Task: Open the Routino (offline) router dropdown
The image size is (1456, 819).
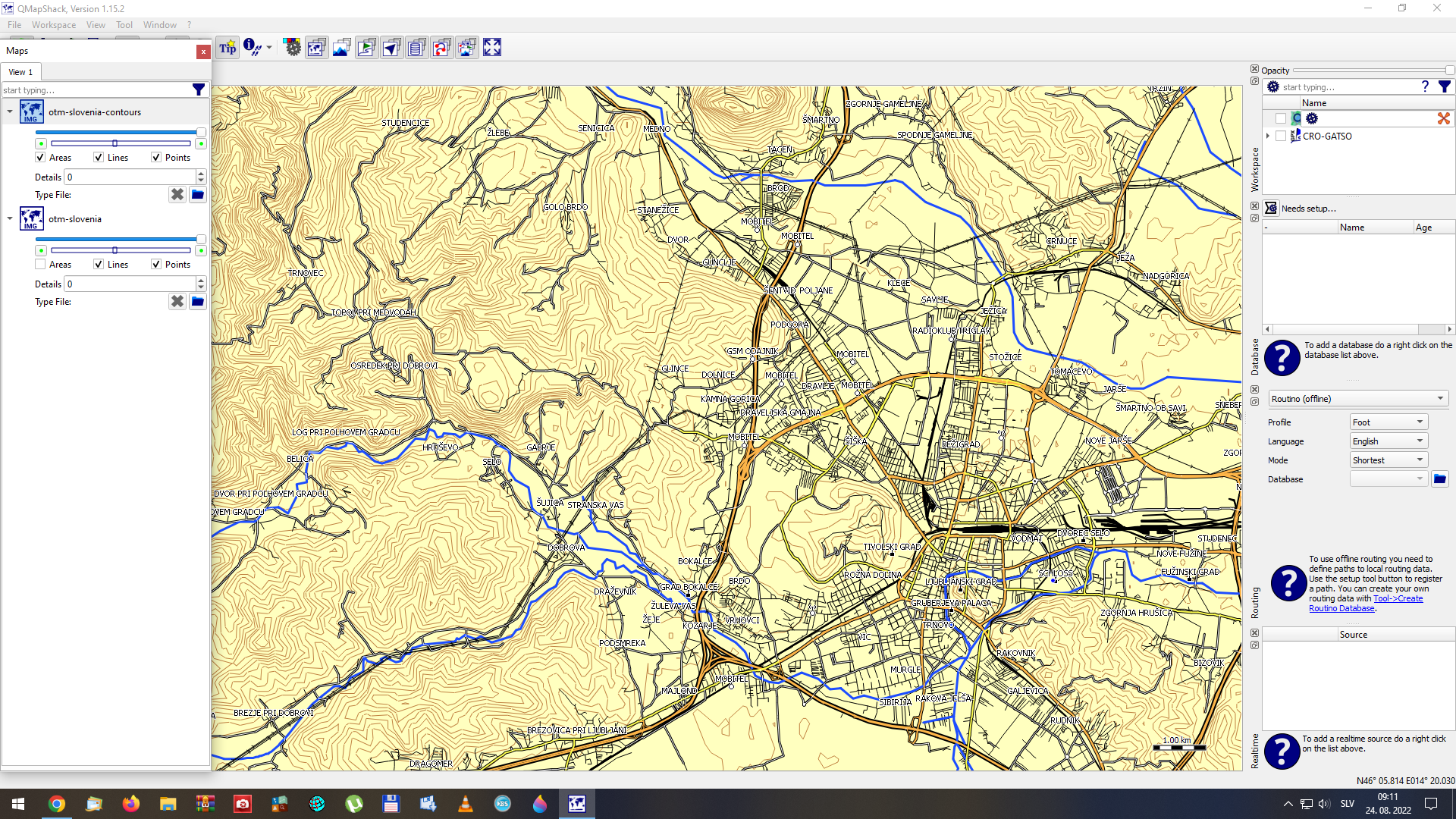Action: (1358, 399)
